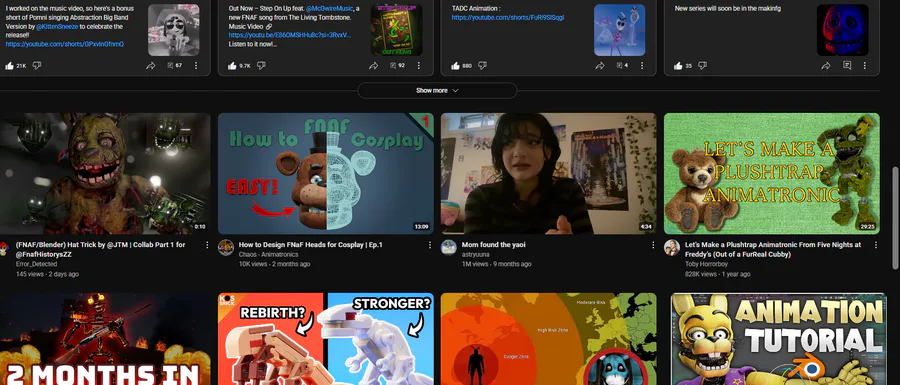Share the TADC Animation post

click(600, 66)
